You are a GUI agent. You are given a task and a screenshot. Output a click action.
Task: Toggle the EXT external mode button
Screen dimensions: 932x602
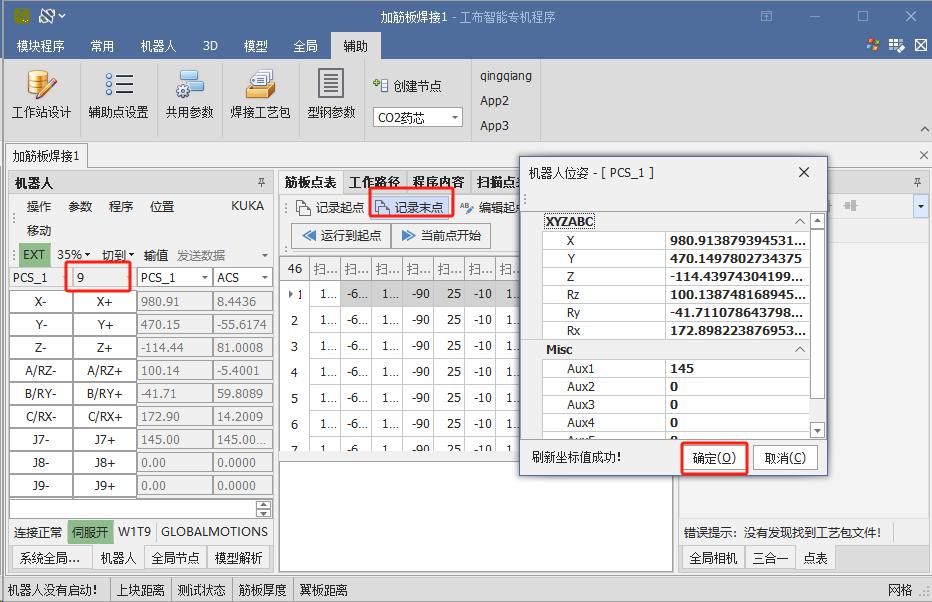pos(34,255)
